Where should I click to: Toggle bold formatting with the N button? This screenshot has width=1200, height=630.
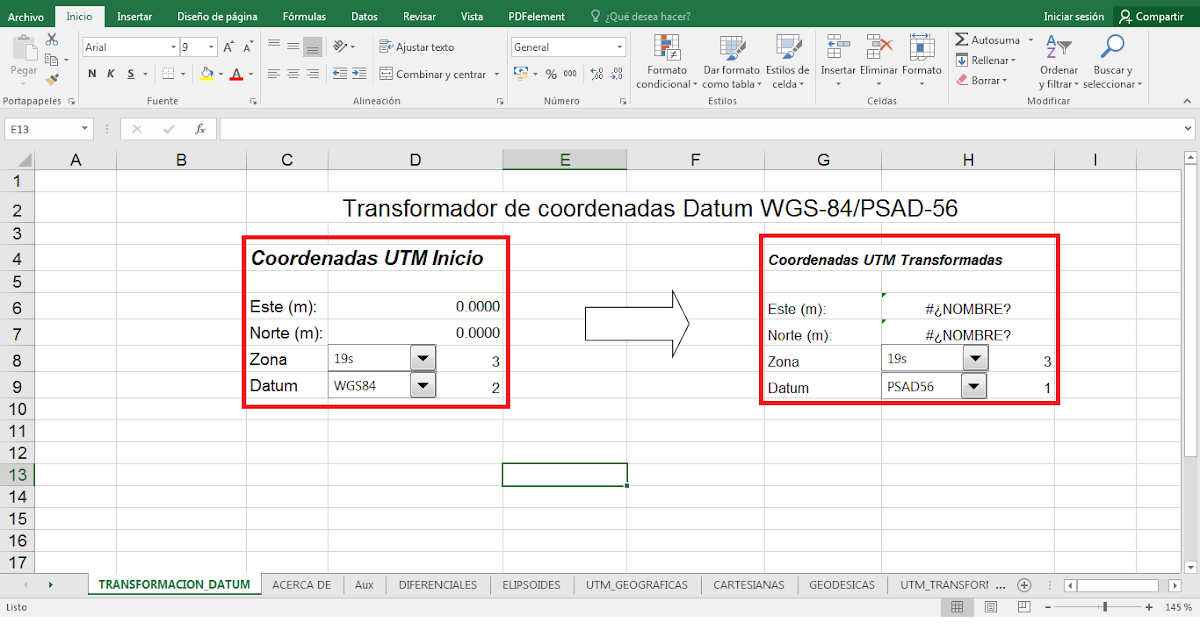point(91,73)
